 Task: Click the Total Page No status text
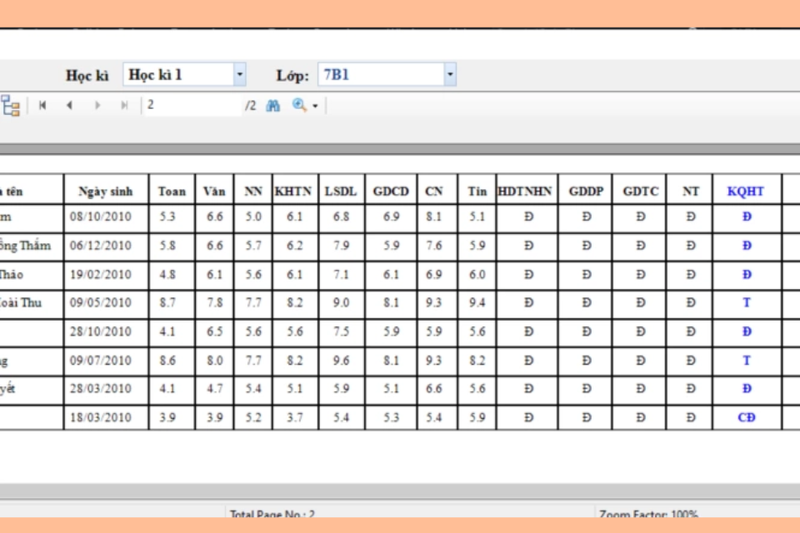pos(272,514)
